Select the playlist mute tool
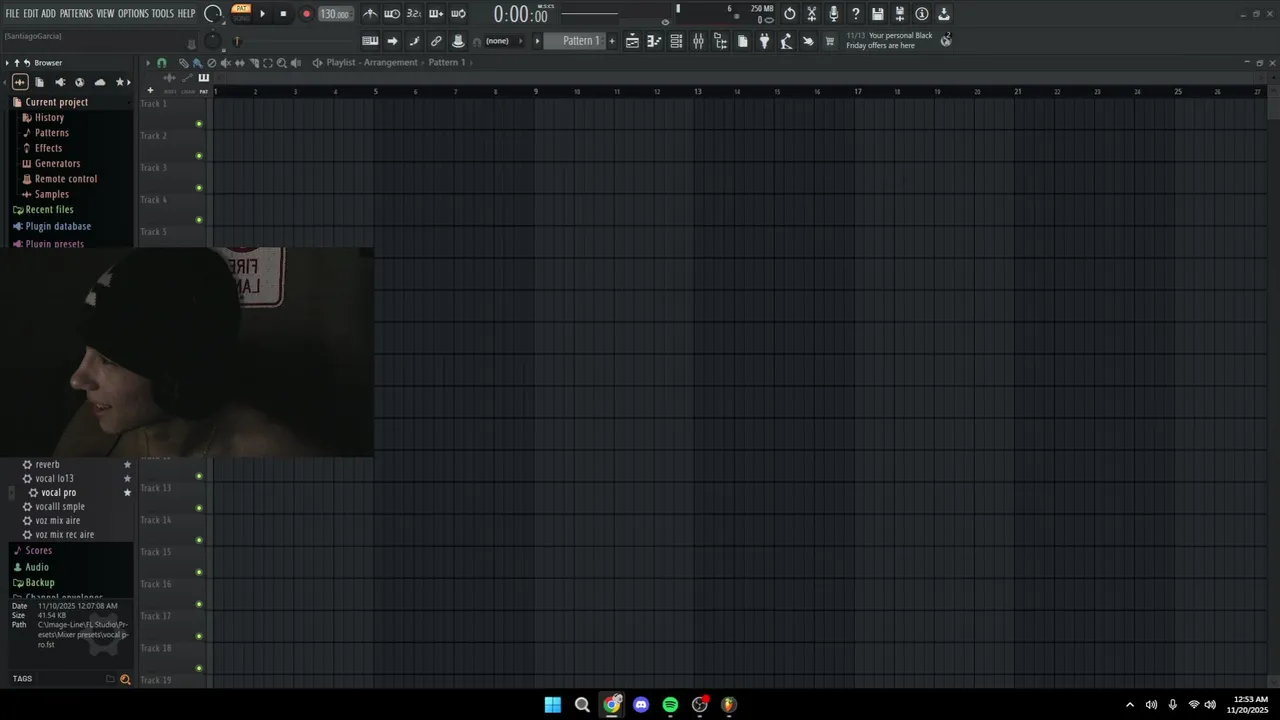This screenshot has width=1280, height=720. pyautogui.click(x=225, y=63)
